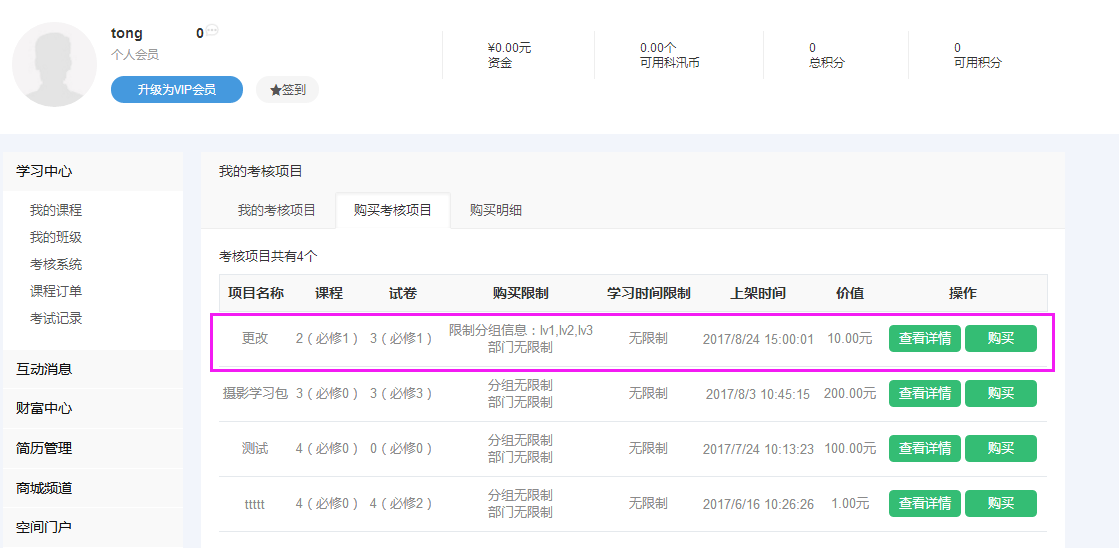Expand the 财富中心 sidebar section
The height and width of the screenshot is (548, 1119).
pos(44,408)
